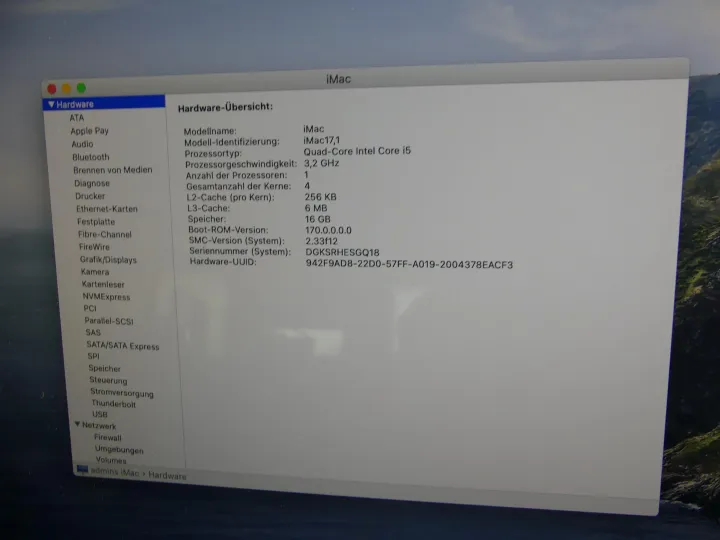Select NVMExpress in the list

click(107, 297)
